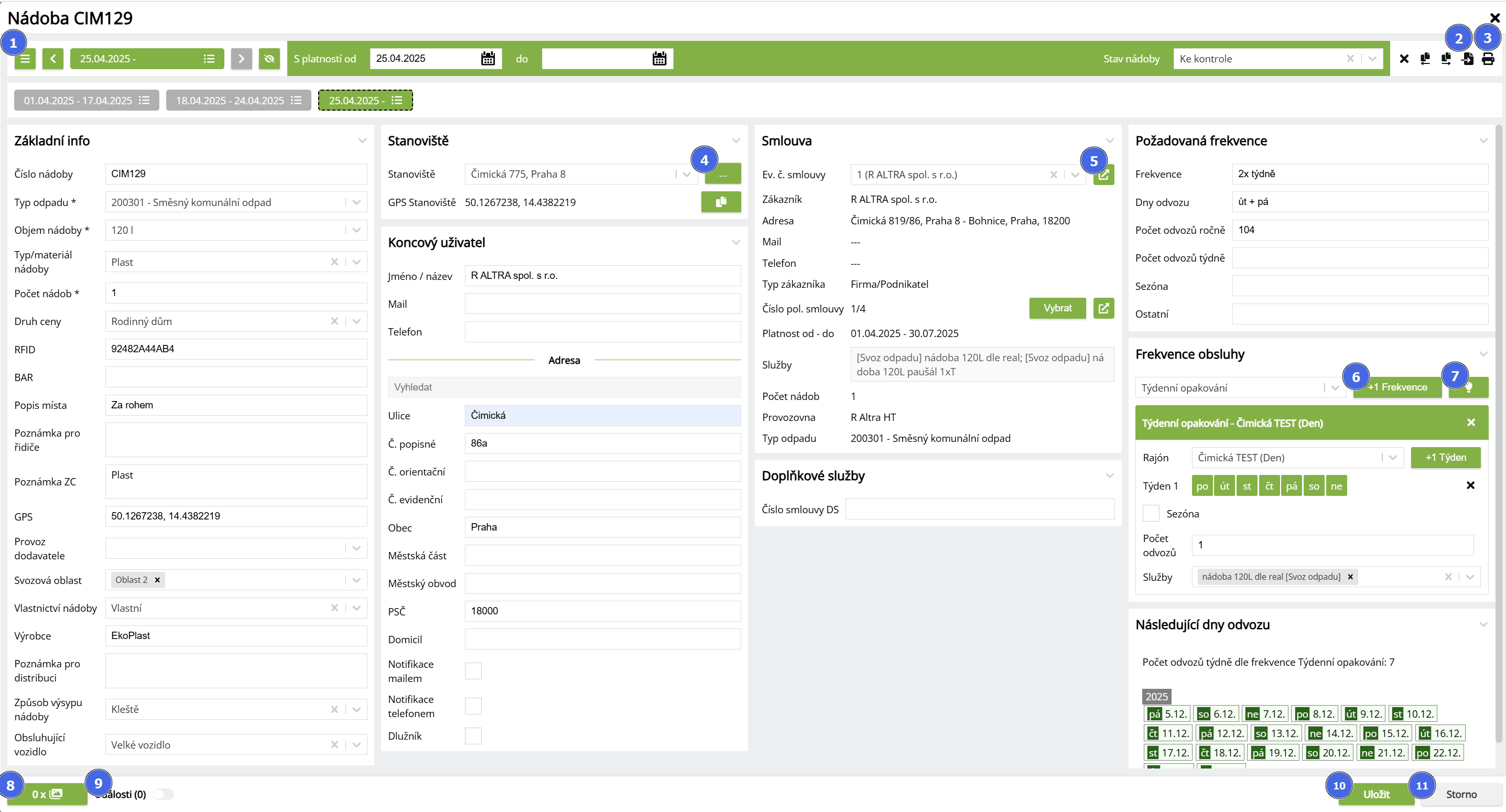Click the +1 Týden button
The image size is (1506, 812).
coord(1445,457)
